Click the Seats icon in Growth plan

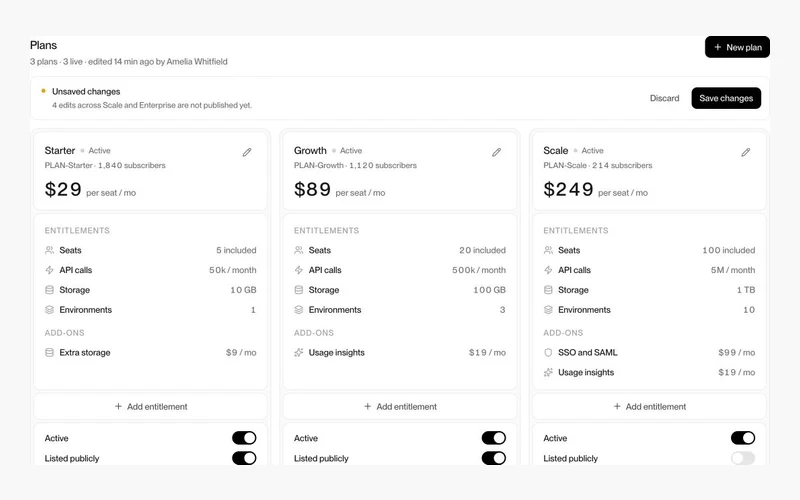pyautogui.click(x=299, y=250)
